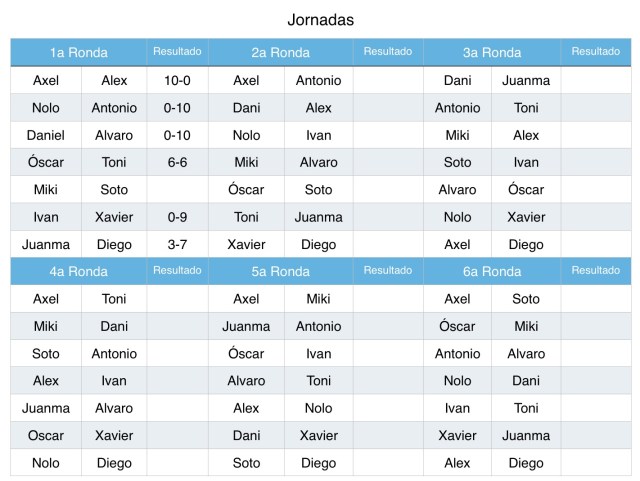640x481 pixels.
Task: Click the 0-10 result for Nolo vs Antonio
Action: [x=177, y=108]
